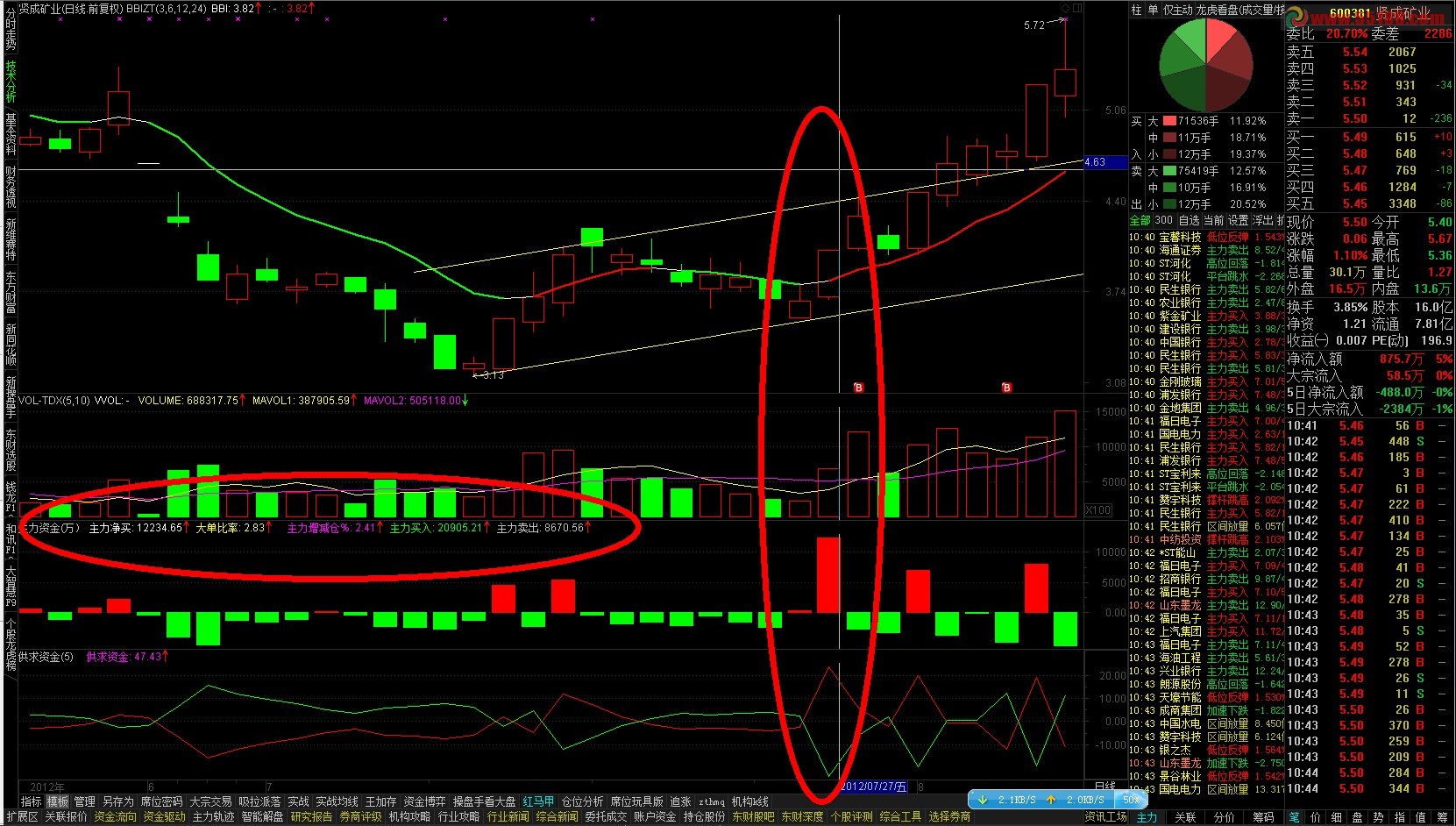Open the 委托成交 link

[606, 816]
